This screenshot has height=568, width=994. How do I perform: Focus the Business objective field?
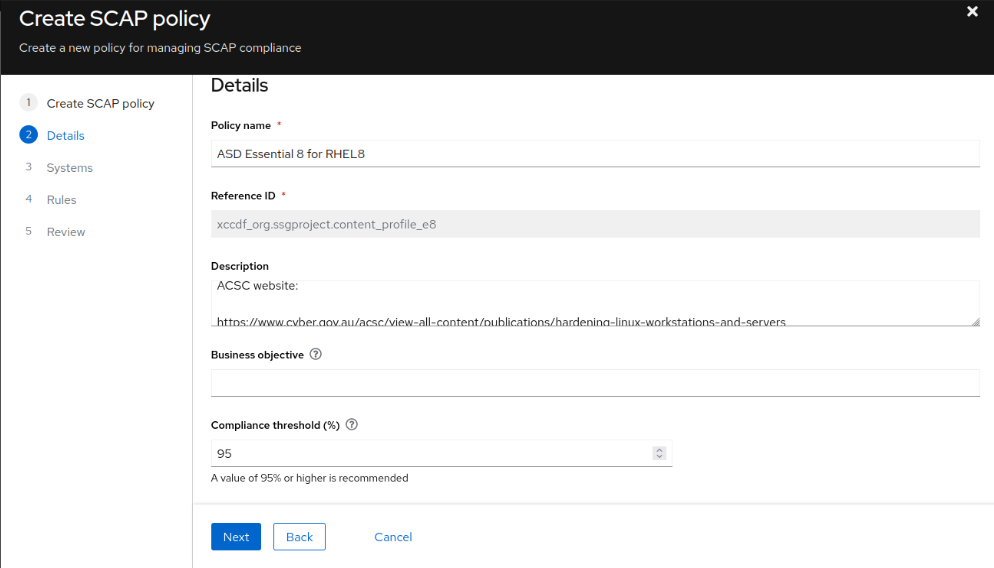[x=595, y=383]
